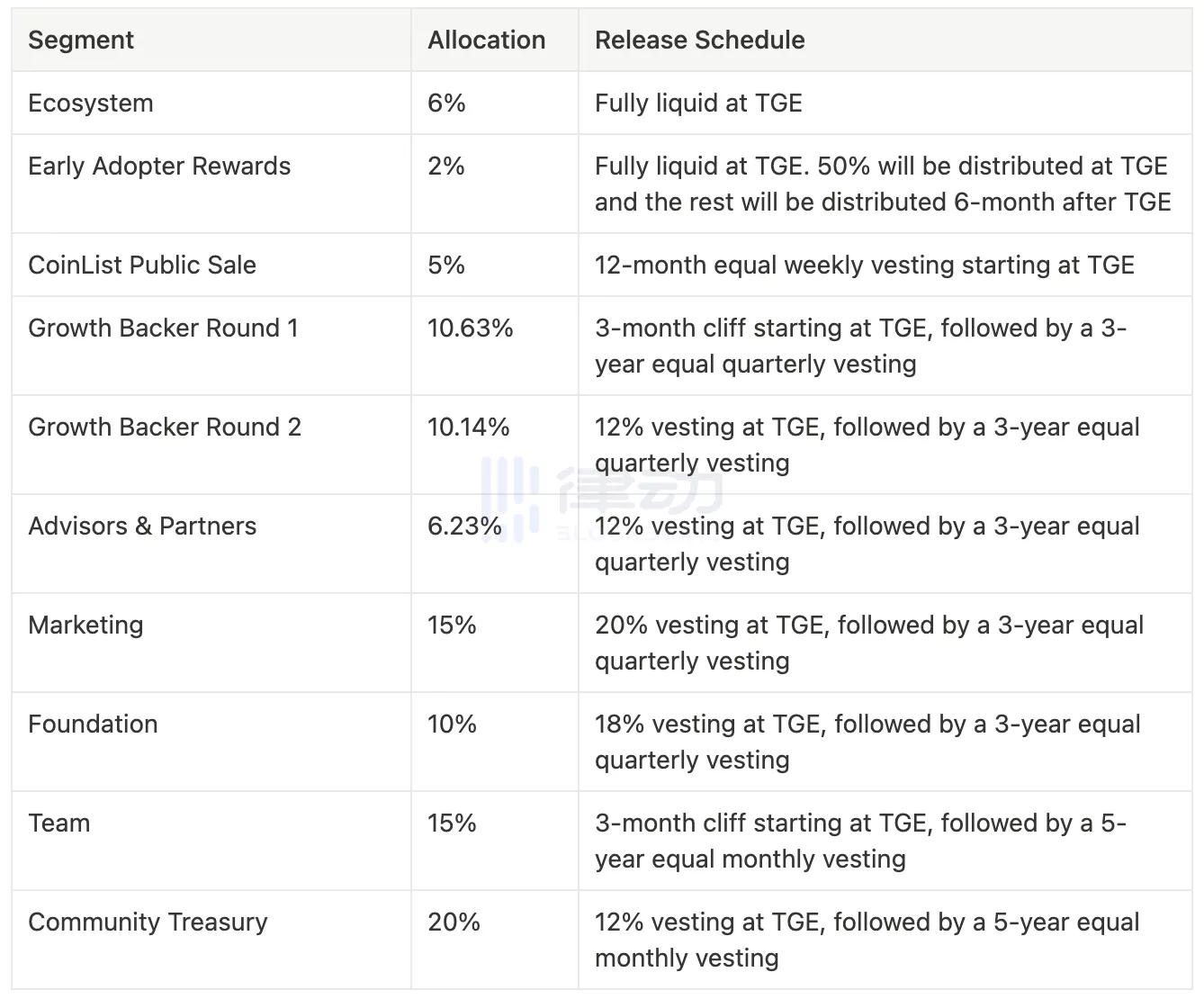This screenshot has height=999, width=1204.
Task: Click the Release Schedule column header
Action: (699, 40)
